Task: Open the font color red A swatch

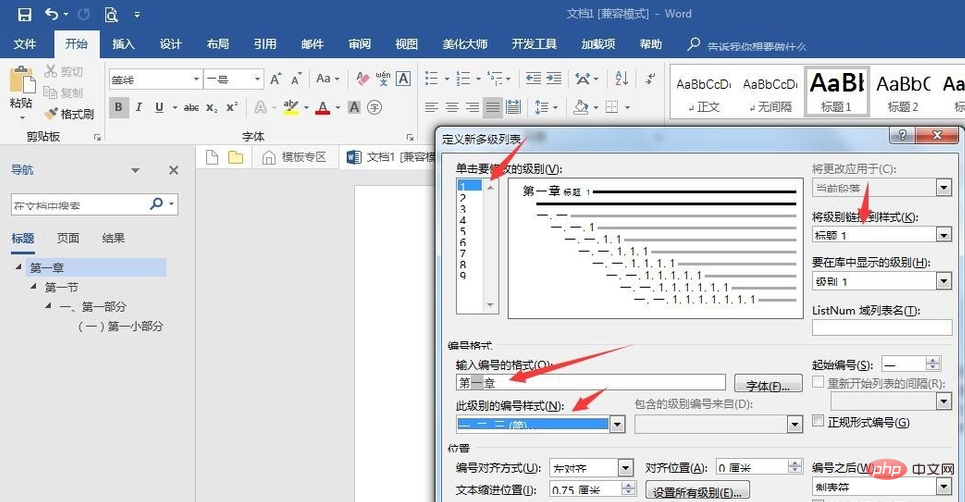Action: (322, 107)
